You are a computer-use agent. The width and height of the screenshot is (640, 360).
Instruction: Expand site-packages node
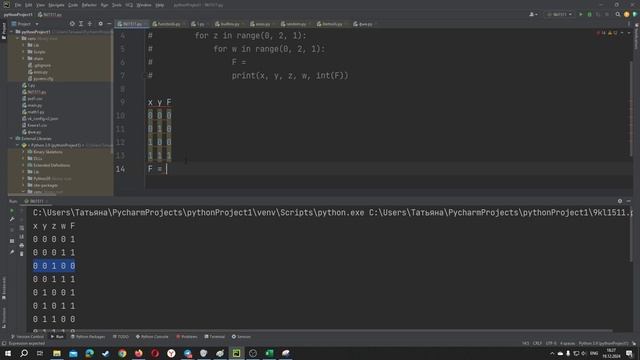point(24,185)
